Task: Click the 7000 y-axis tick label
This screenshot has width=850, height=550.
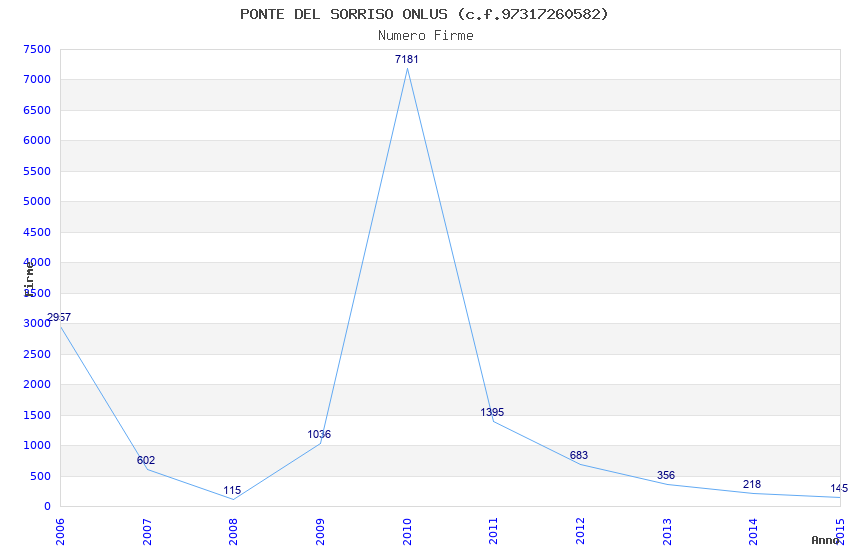Action: [37, 79]
